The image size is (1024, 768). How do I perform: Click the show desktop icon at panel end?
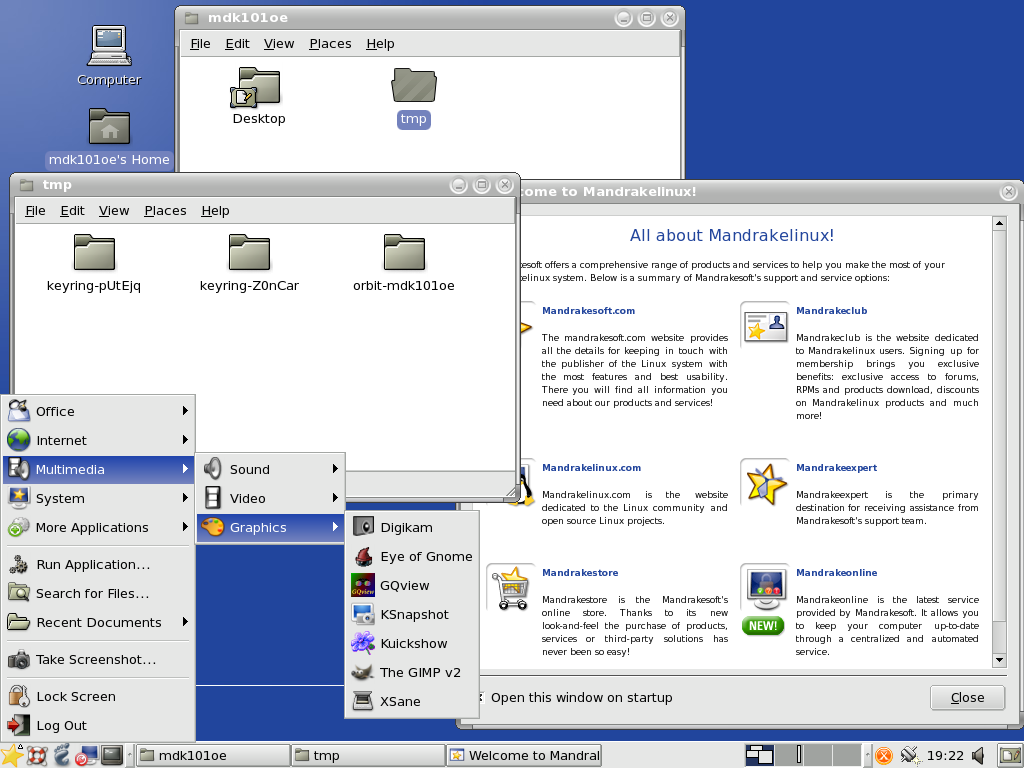(x=1010, y=756)
